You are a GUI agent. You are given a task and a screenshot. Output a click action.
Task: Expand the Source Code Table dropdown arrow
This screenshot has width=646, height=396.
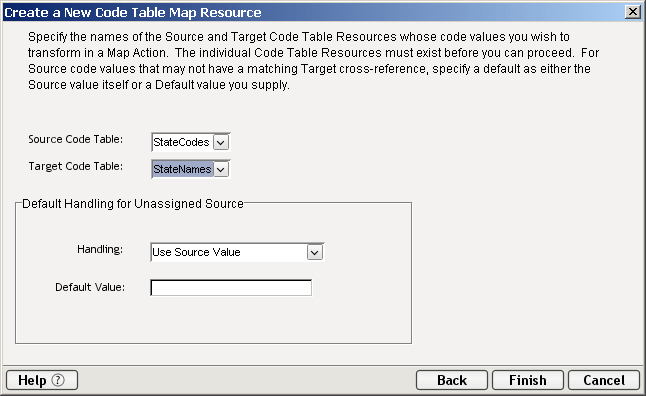pos(221,143)
